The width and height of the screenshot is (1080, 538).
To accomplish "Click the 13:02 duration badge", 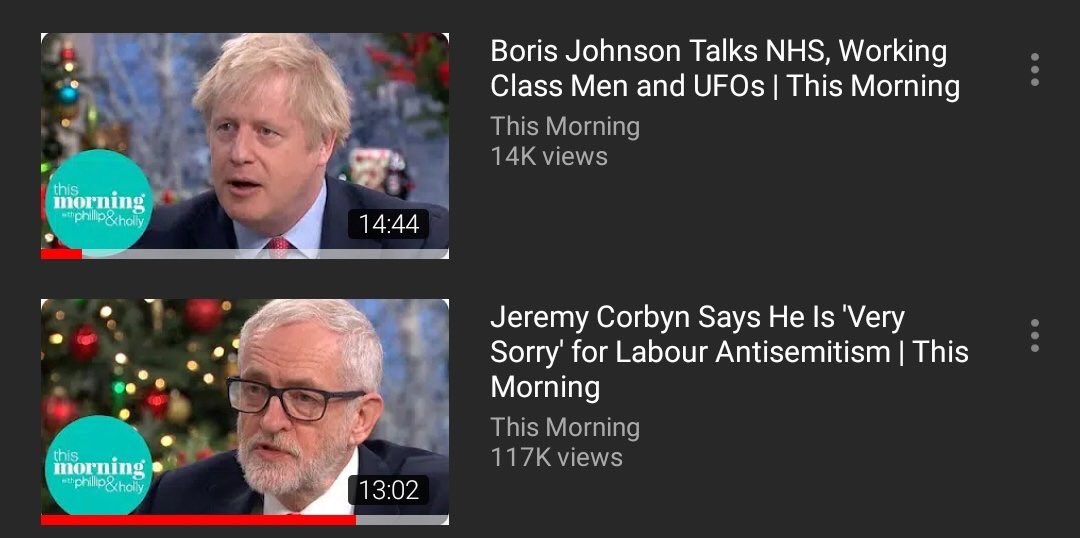I will point(388,490).
